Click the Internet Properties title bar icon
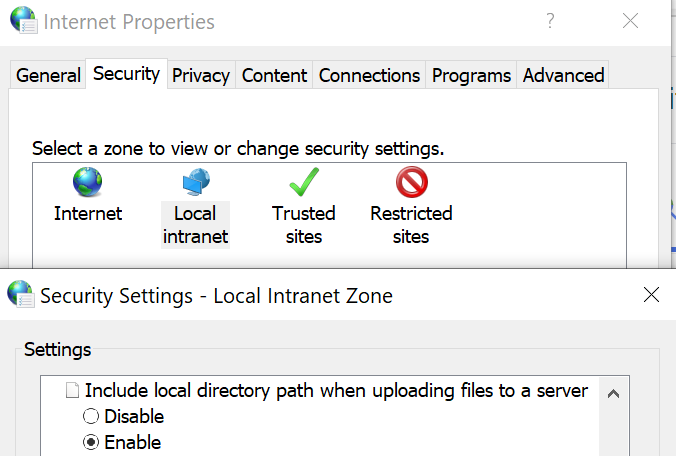 (x=18, y=20)
